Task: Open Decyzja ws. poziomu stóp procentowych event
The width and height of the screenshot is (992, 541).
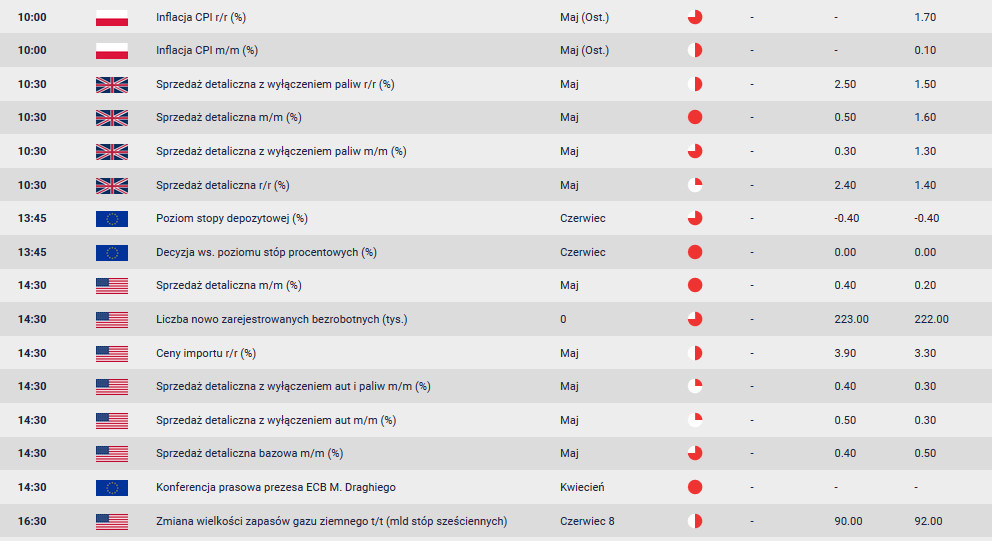Action: (266, 252)
